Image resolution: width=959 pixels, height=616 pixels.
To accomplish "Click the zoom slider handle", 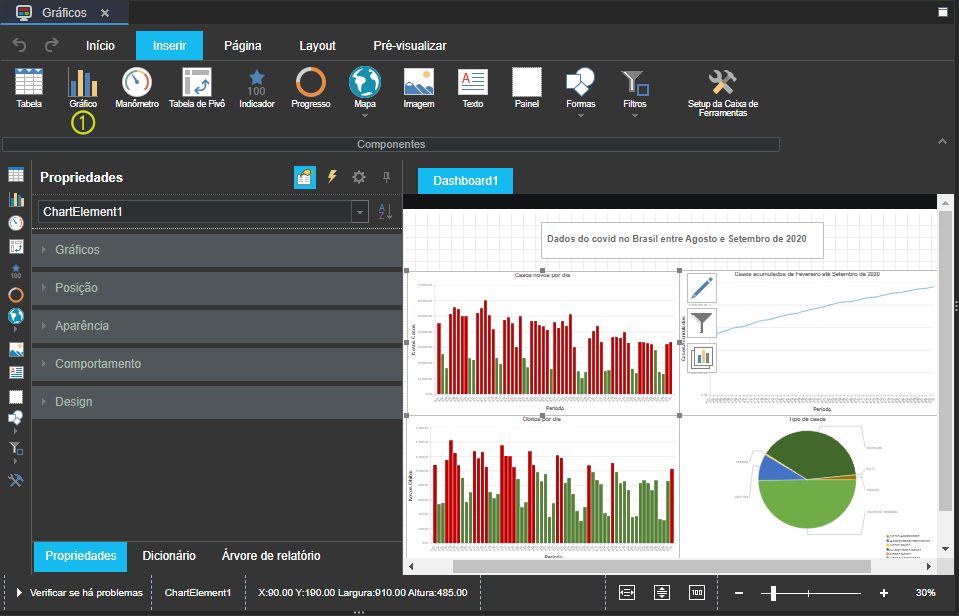I will (774, 593).
